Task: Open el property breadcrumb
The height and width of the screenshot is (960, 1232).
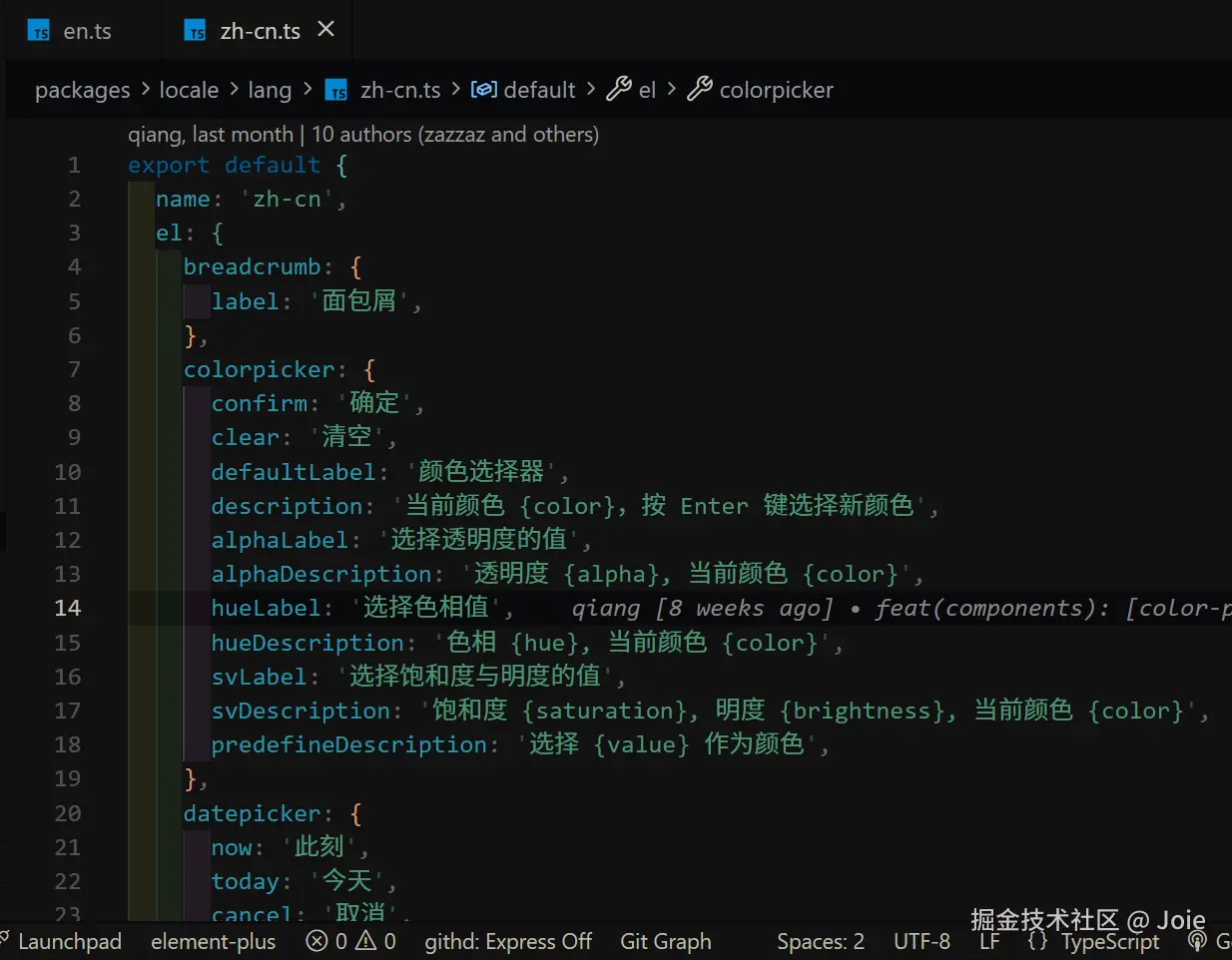Action: coord(647,90)
